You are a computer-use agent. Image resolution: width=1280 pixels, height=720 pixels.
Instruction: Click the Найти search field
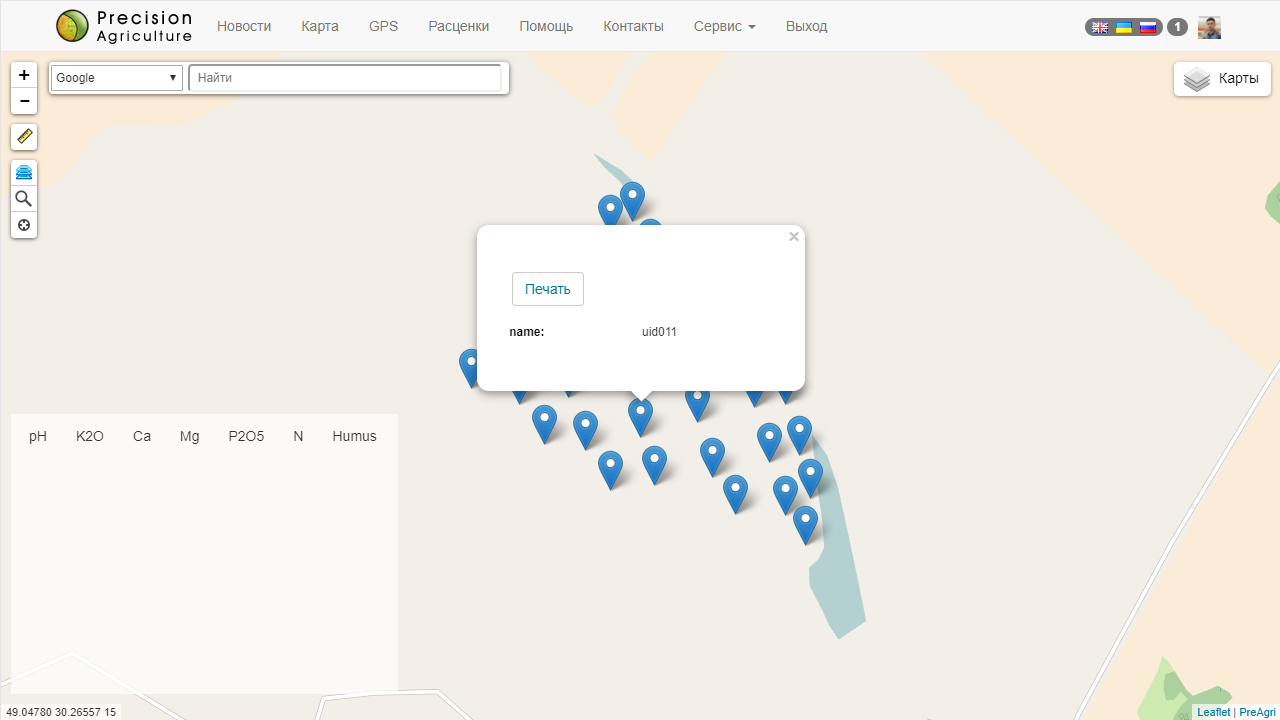point(345,78)
